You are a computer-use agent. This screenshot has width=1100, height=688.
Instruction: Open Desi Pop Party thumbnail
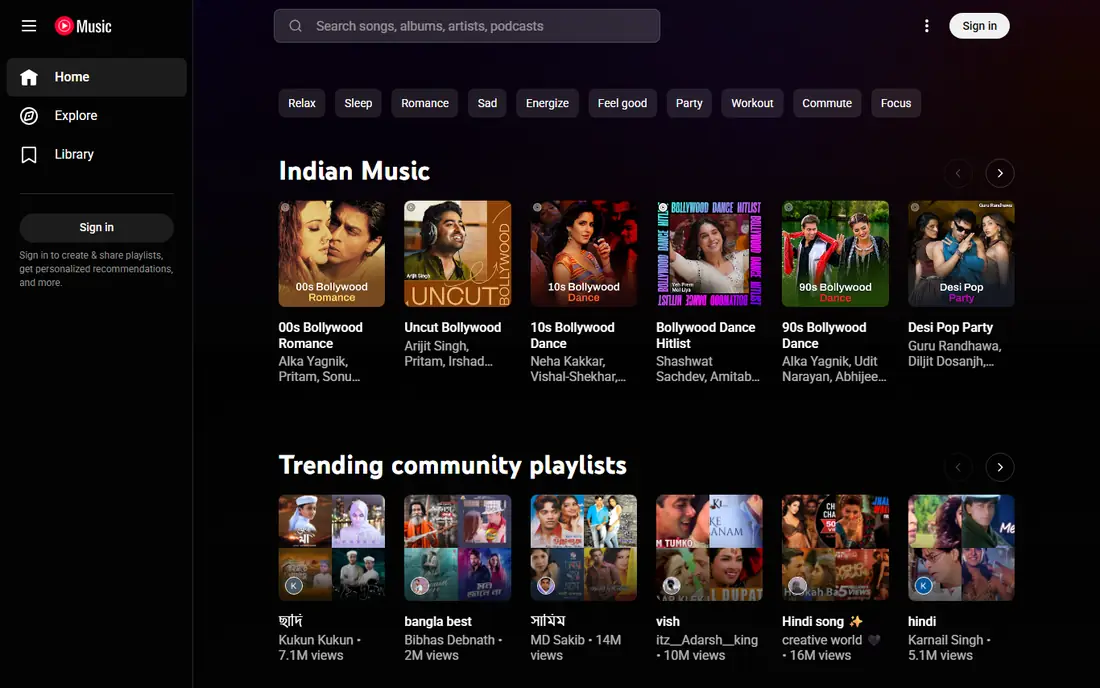tap(961, 254)
